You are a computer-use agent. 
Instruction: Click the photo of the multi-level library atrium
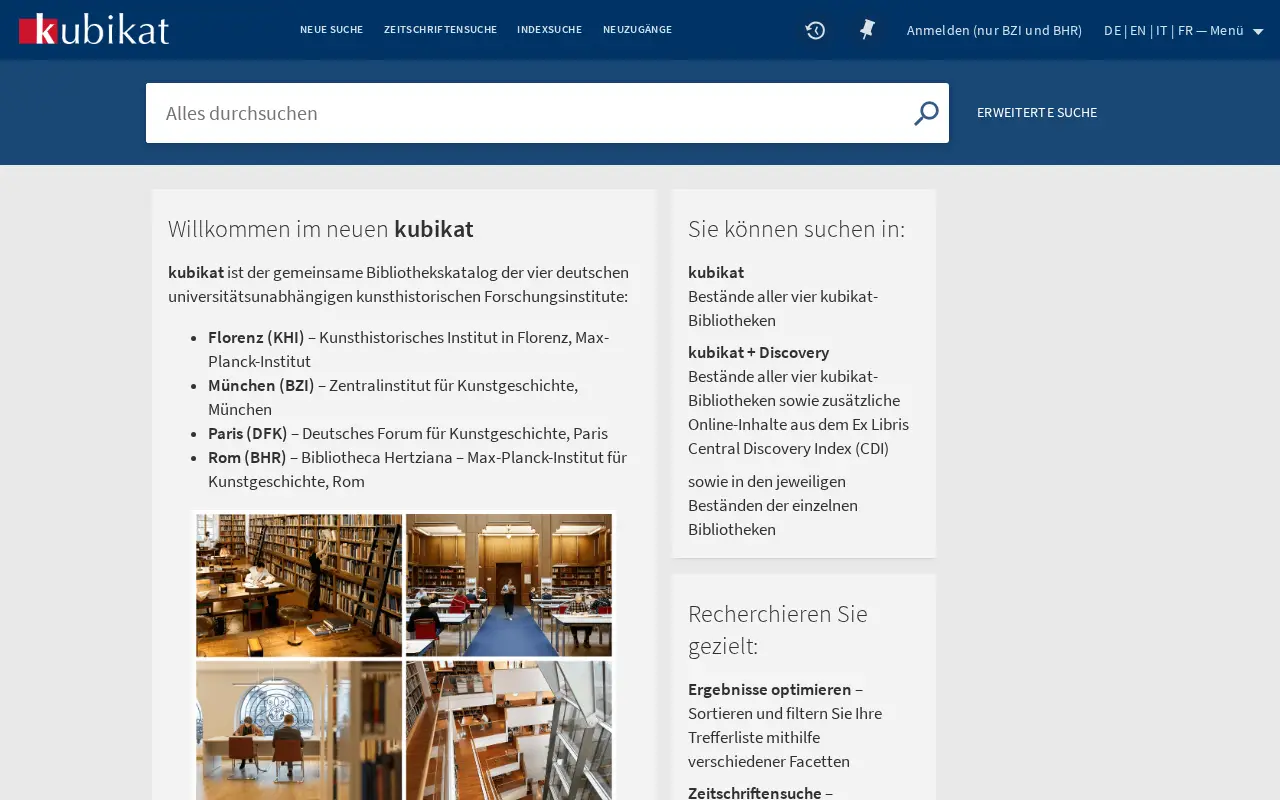pyautogui.click(x=509, y=730)
